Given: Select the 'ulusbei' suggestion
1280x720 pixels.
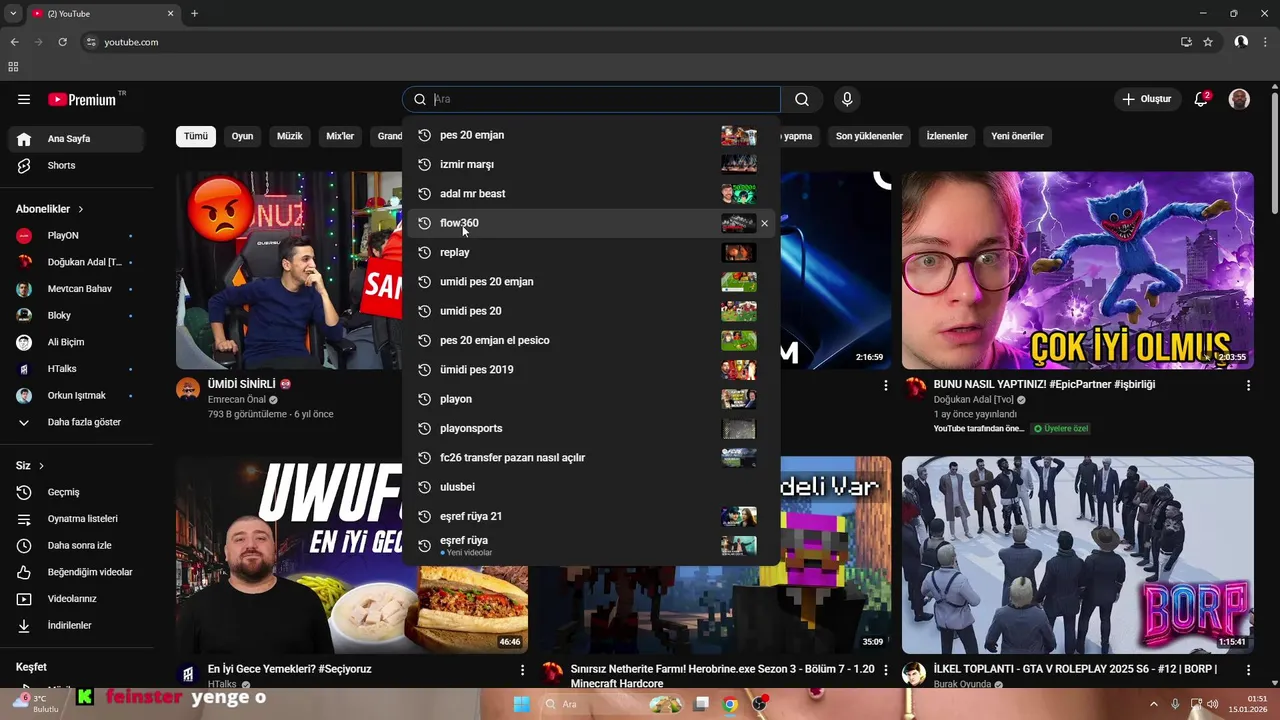Looking at the screenshot, I should 590,487.
